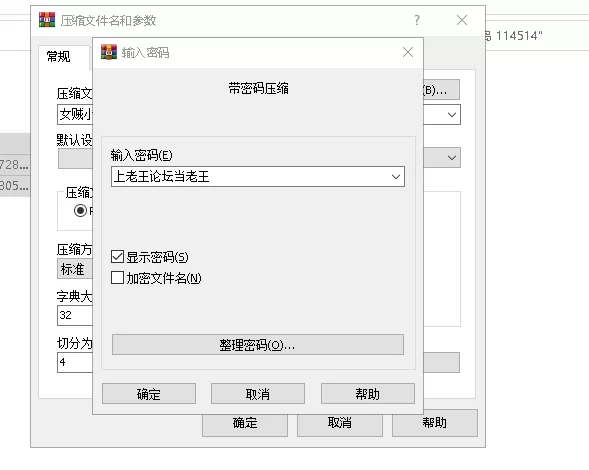The height and width of the screenshot is (470, 589).
Task: Close the 压缩文件名和参数 window
Action: click(x=462, y=20)
